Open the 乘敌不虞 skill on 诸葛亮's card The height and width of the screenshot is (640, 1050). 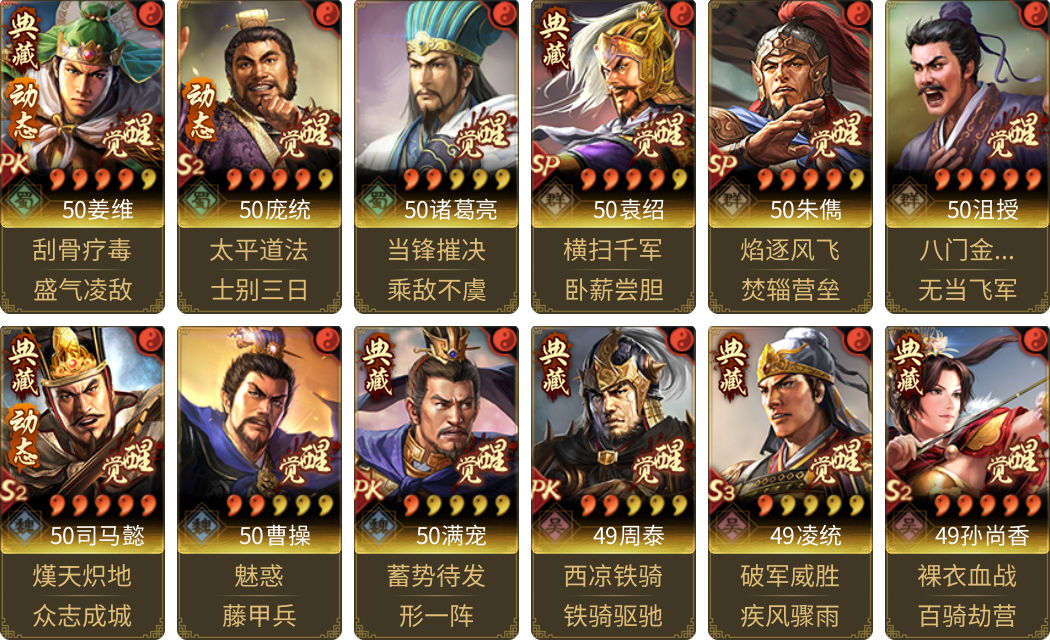pos(437,290)
